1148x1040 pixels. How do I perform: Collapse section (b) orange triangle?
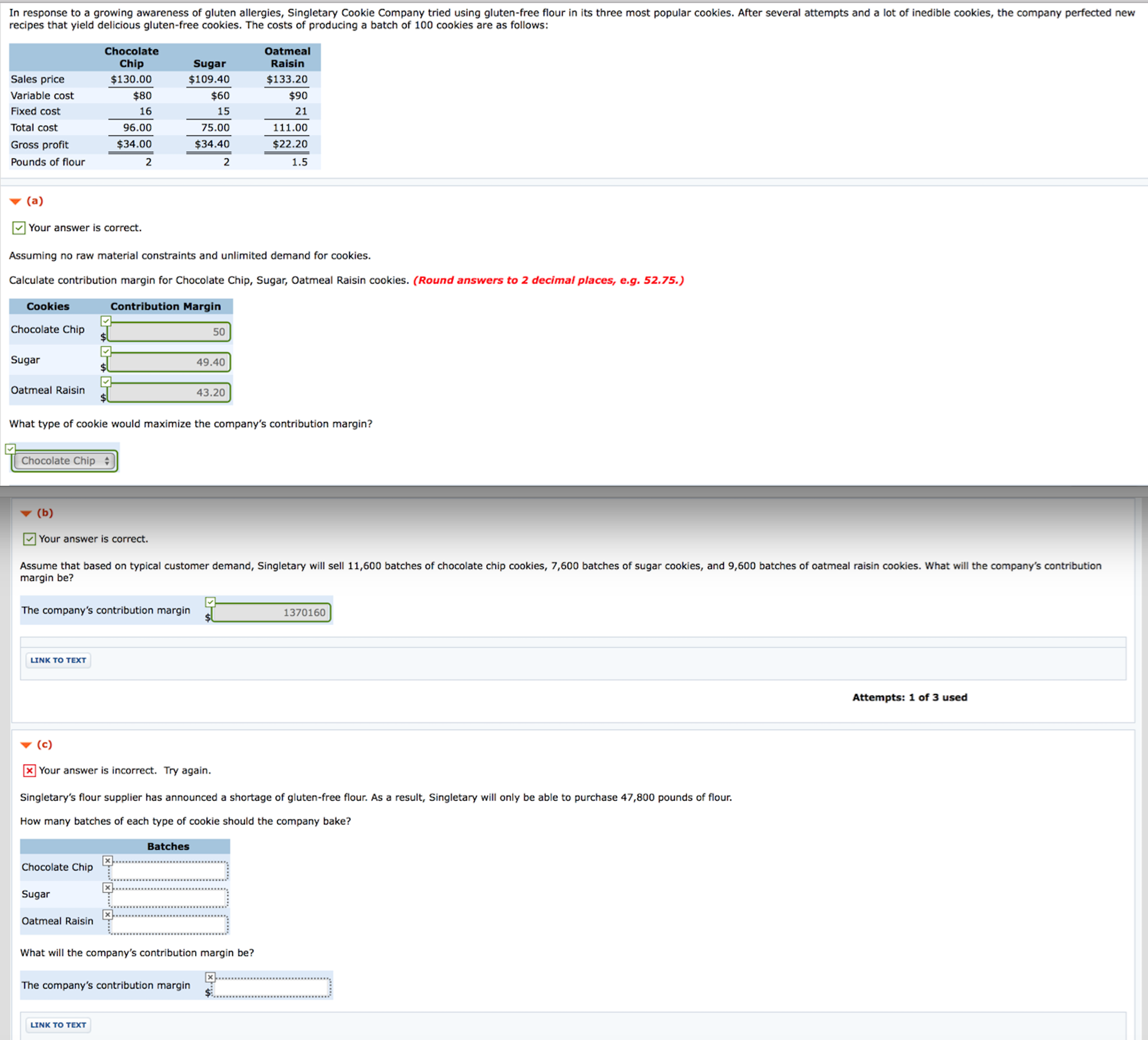[x=26, y=513]
